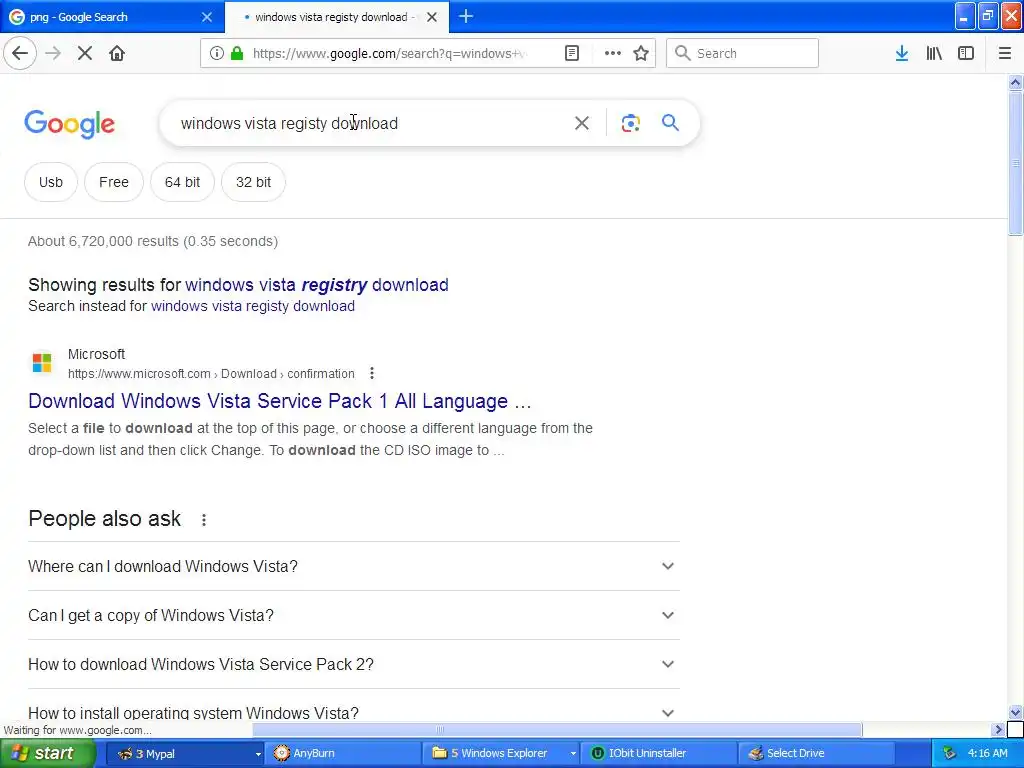Focus the toolbar Search field
Viewport: 1024px width, 768px height.
(743, 54)
